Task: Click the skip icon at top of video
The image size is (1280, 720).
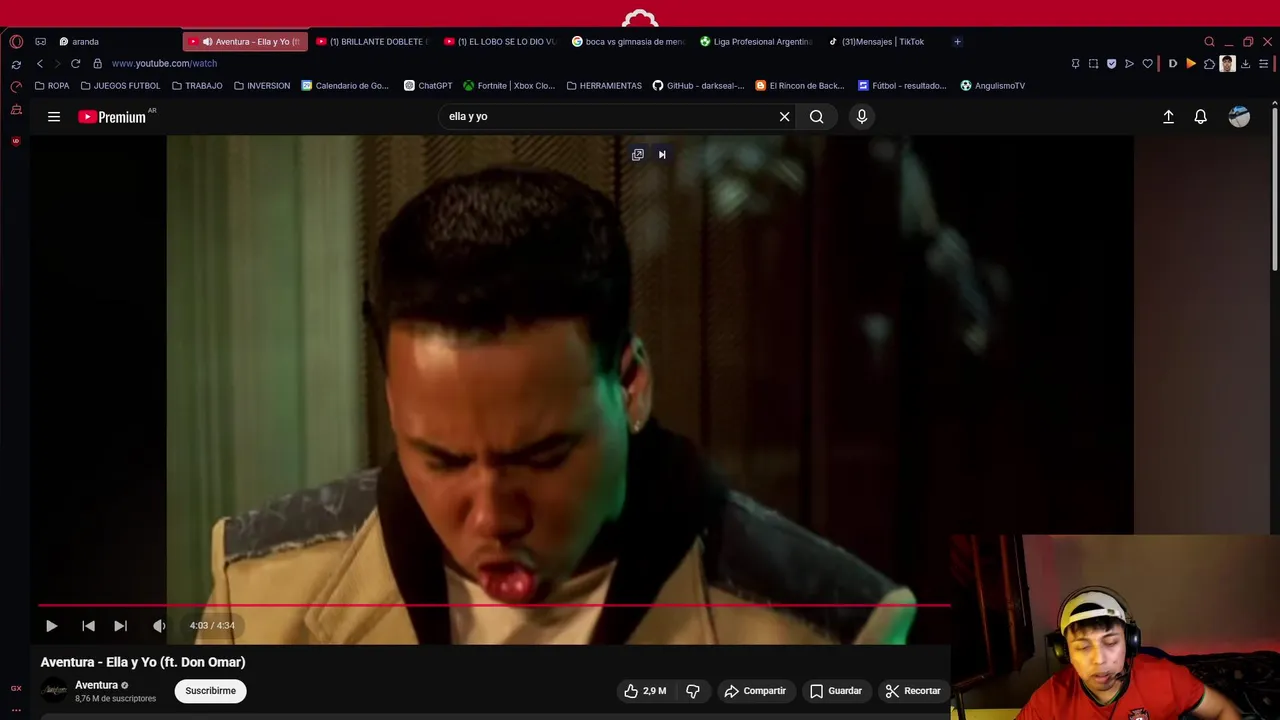Action: coord(662,155)
